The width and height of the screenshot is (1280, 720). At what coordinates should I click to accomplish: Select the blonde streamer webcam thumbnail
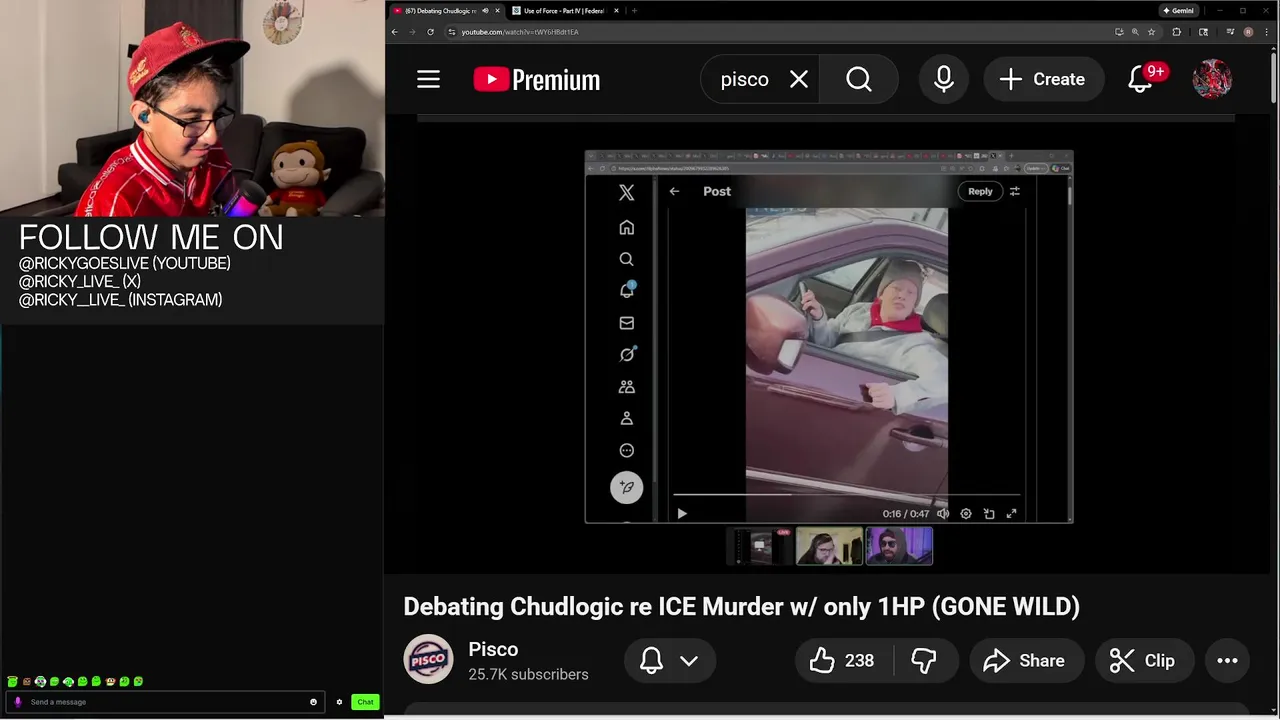[x=829, y=546]
